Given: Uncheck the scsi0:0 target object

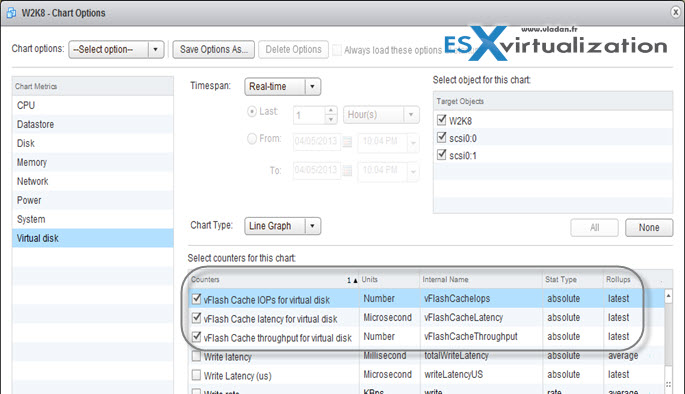Looking at the screenshot, I should click(442, 137).
